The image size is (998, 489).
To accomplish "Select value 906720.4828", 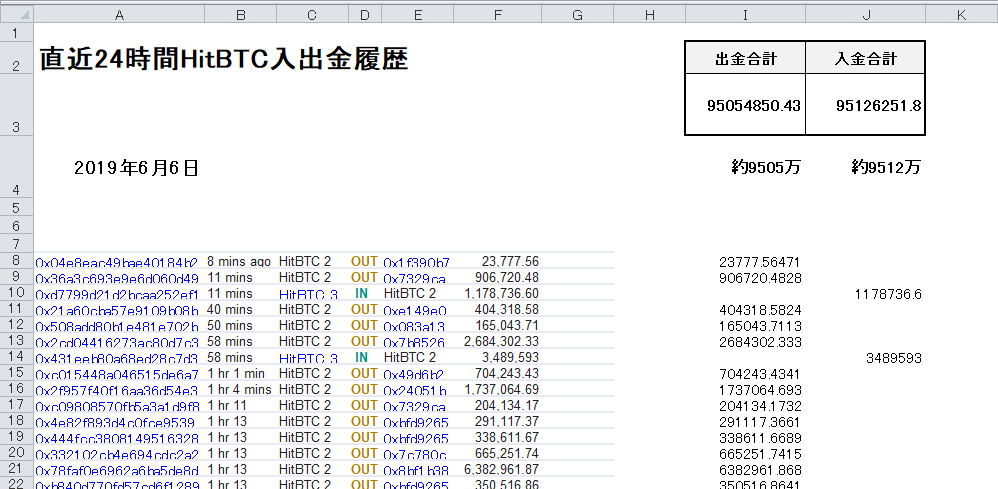I will click(x=760, y=278).
